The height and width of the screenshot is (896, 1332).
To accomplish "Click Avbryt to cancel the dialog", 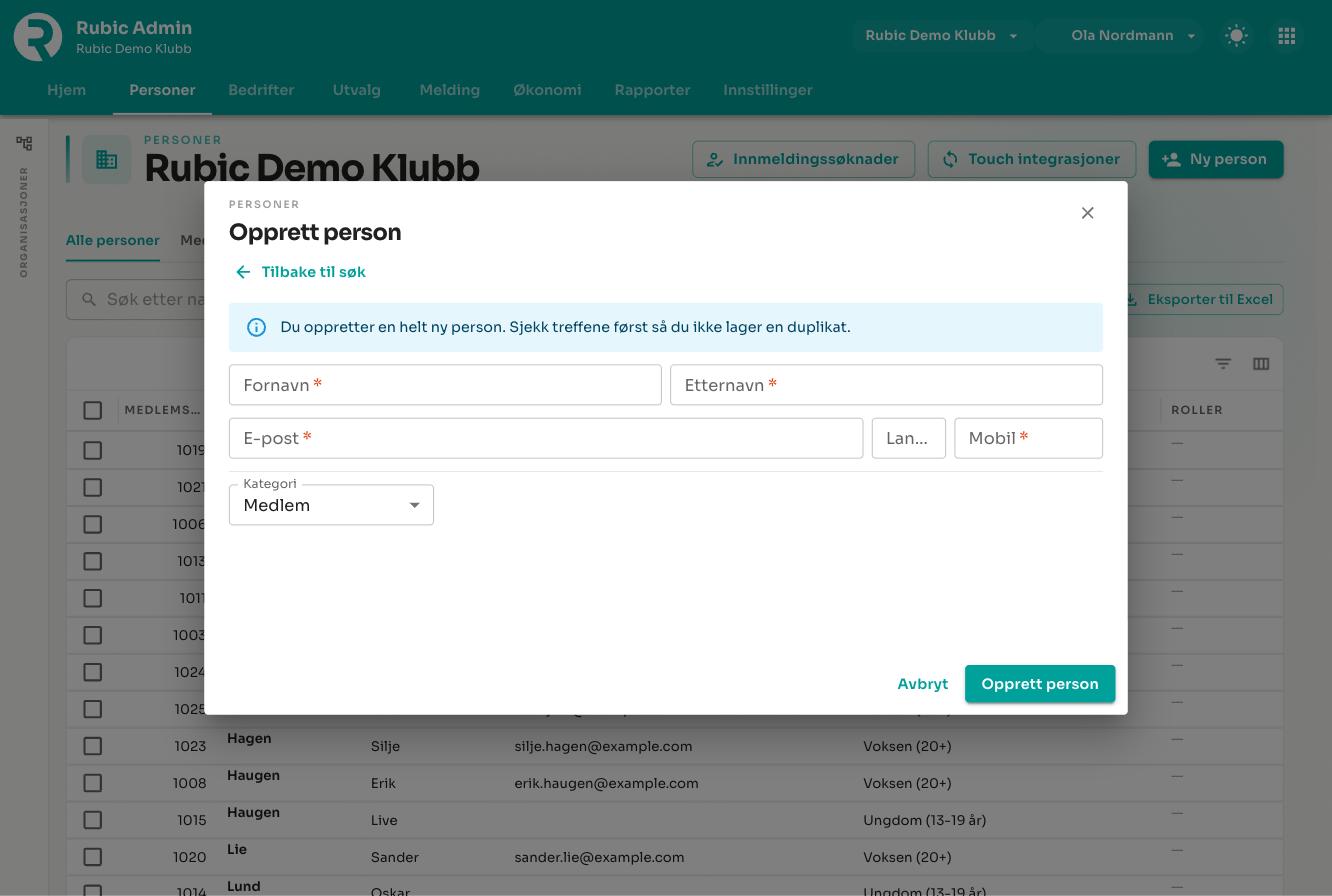I will (x=922, y=684).
